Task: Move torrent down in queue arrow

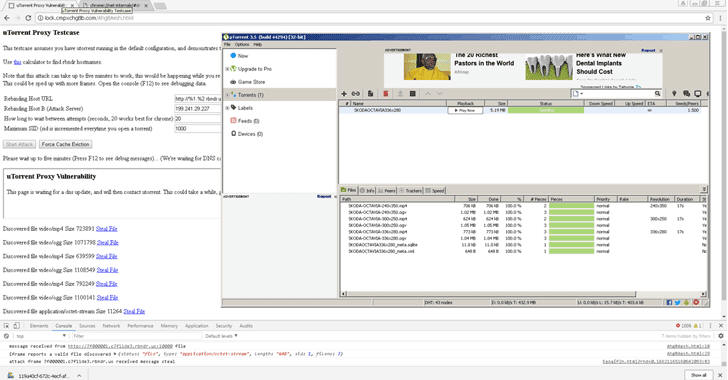Action: (x=440, y=94)
